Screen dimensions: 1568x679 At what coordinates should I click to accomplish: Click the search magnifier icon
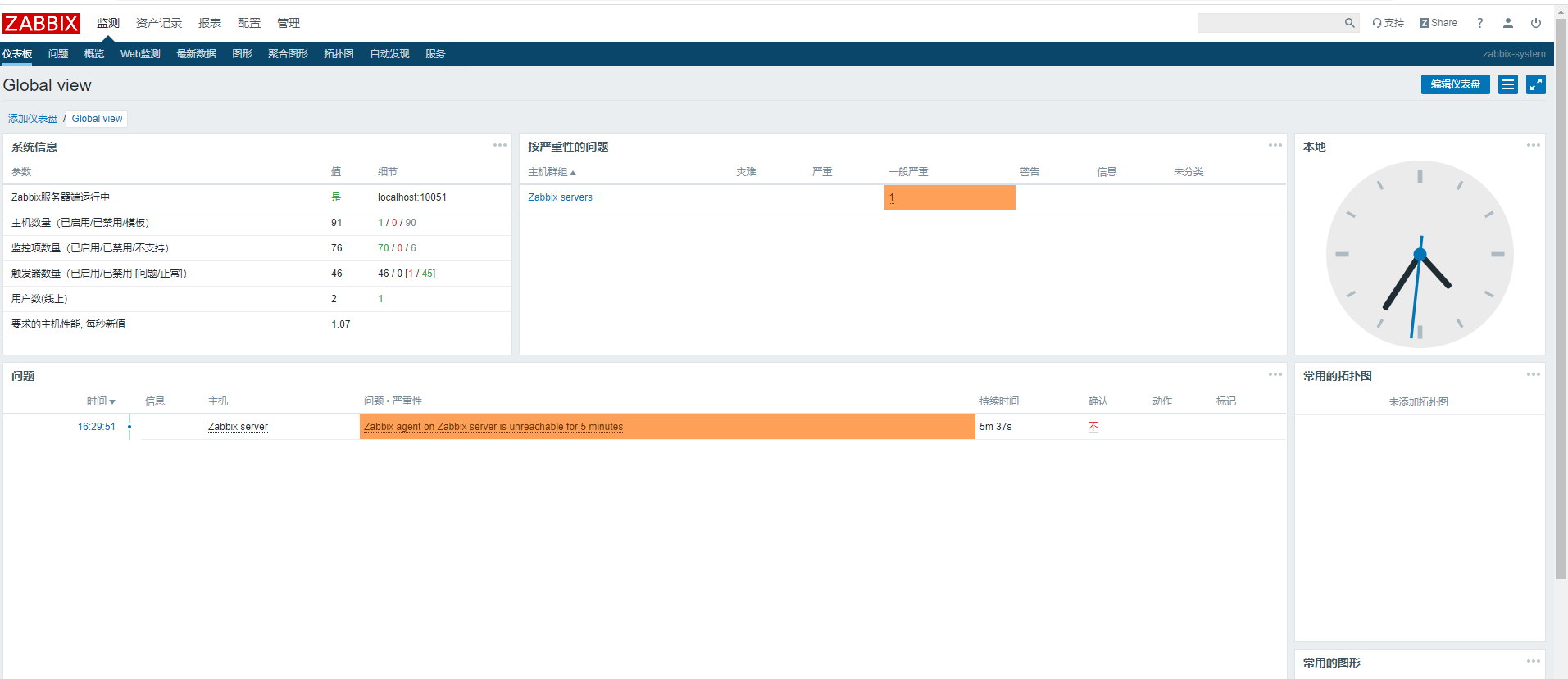point(1349,23)
